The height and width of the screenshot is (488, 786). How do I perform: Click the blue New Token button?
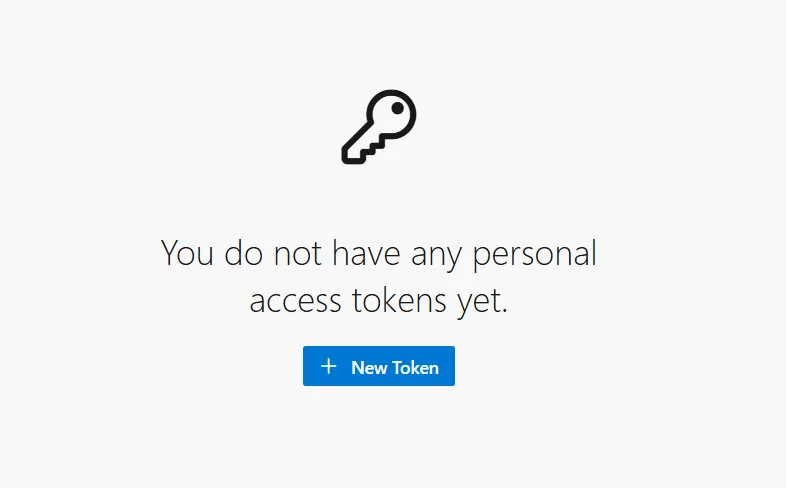[378, 366]
